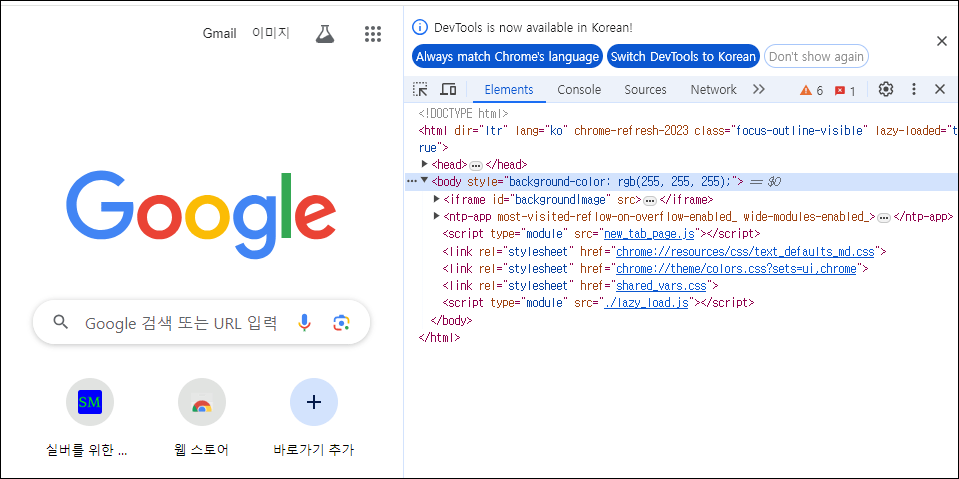Click the rgb(255, 255, 255) style value
The image size is (959, 479).
point(672,181)
